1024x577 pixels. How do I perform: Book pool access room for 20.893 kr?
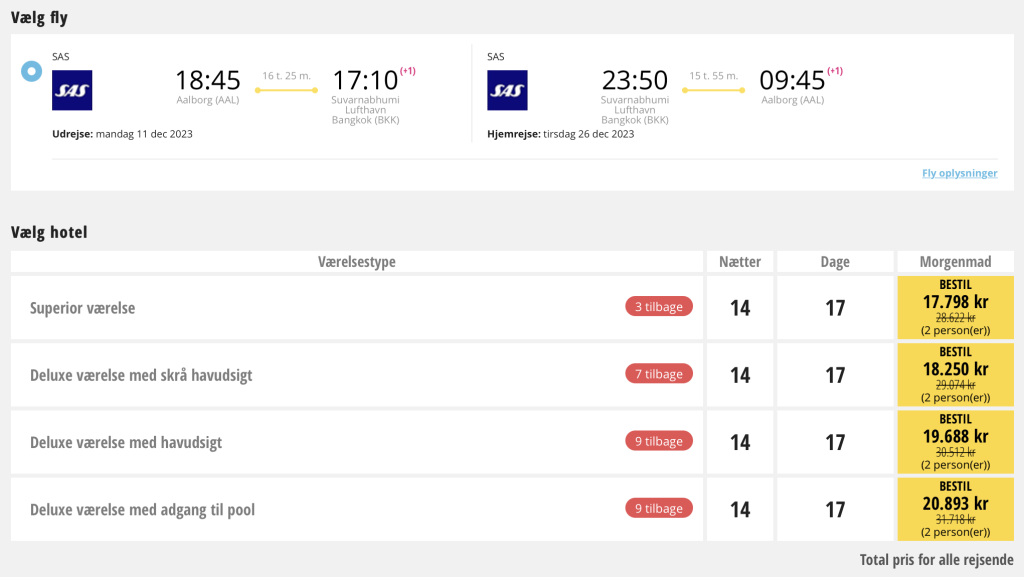[955, 509]
